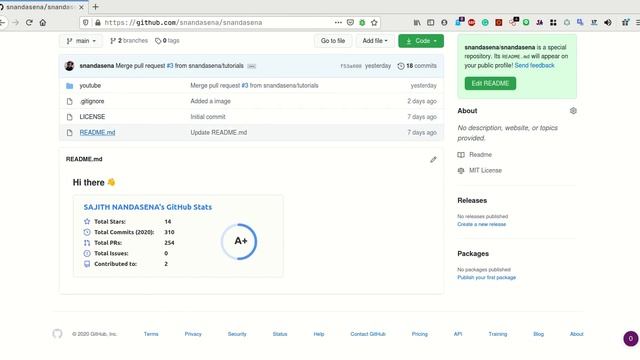Screen dimensions: 640x360
Task: Click the red Adblock extension icon
Action: point(471,22)
